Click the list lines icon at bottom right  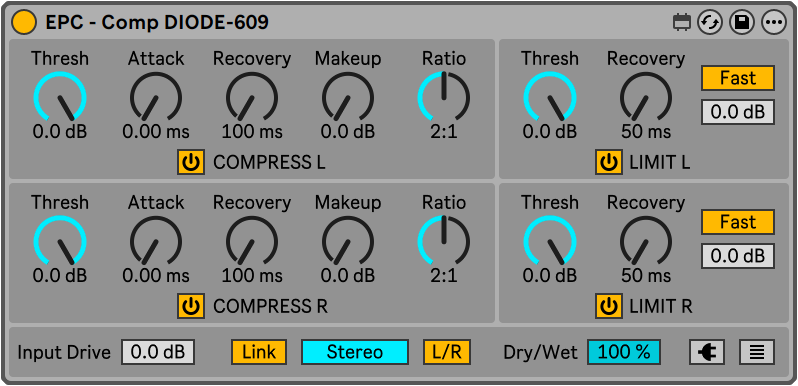coord(757,352)
